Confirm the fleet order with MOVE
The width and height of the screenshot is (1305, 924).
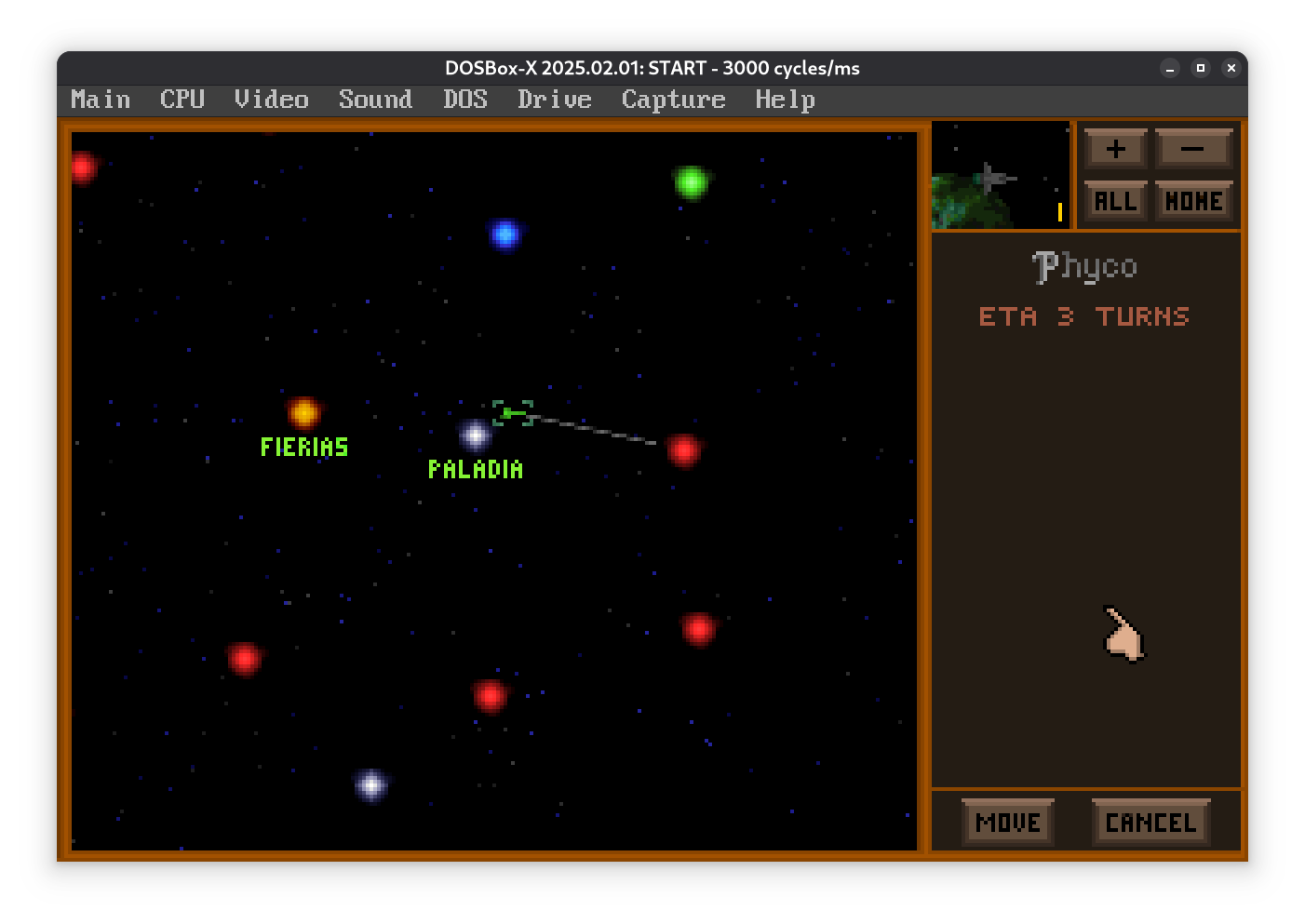tap(1008, 823)
